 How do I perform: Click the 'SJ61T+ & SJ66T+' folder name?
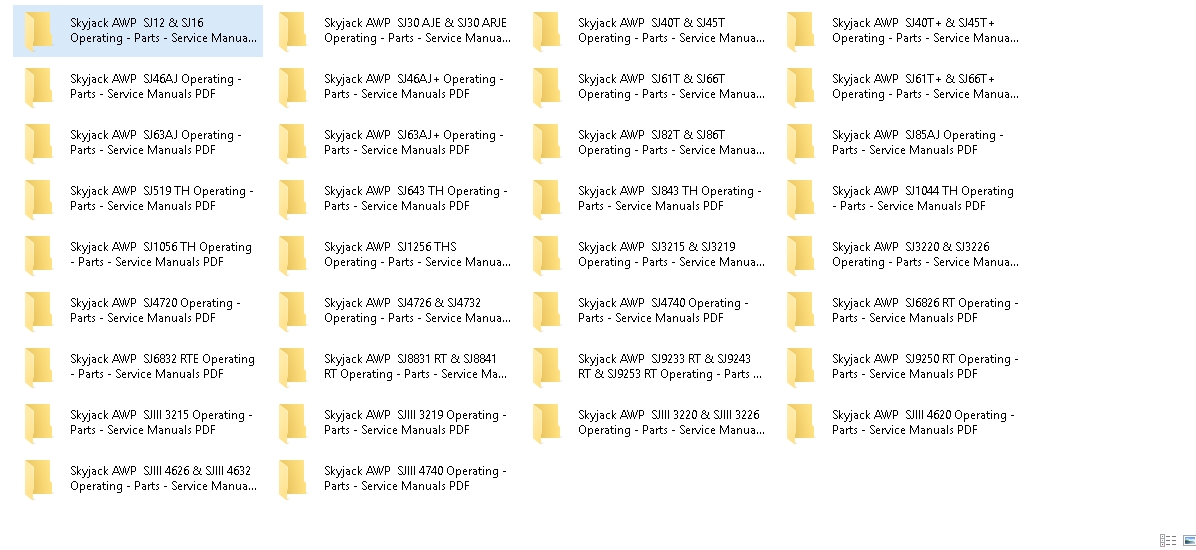[925, 86]
